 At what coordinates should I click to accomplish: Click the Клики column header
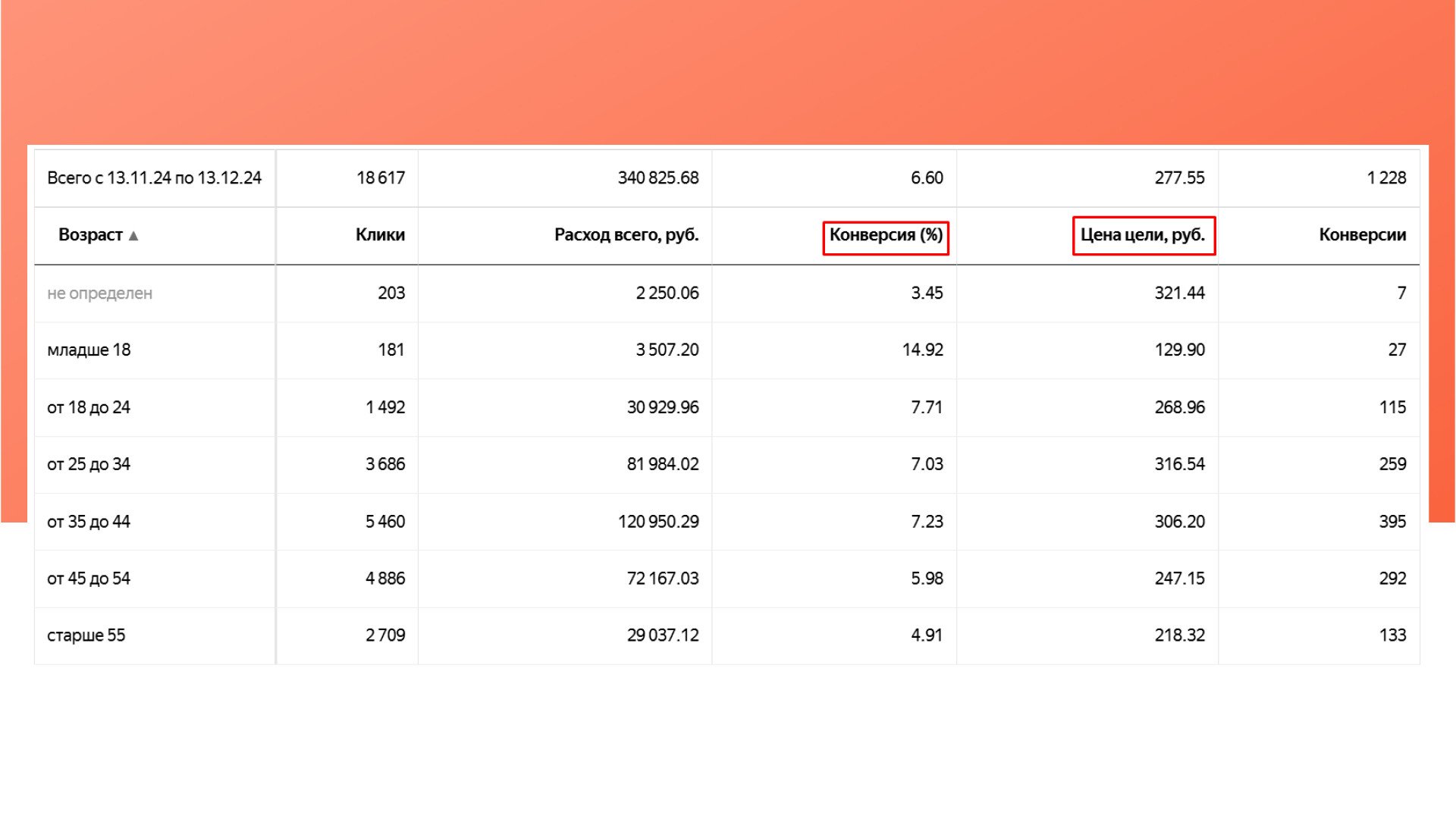tap(380, 235)
